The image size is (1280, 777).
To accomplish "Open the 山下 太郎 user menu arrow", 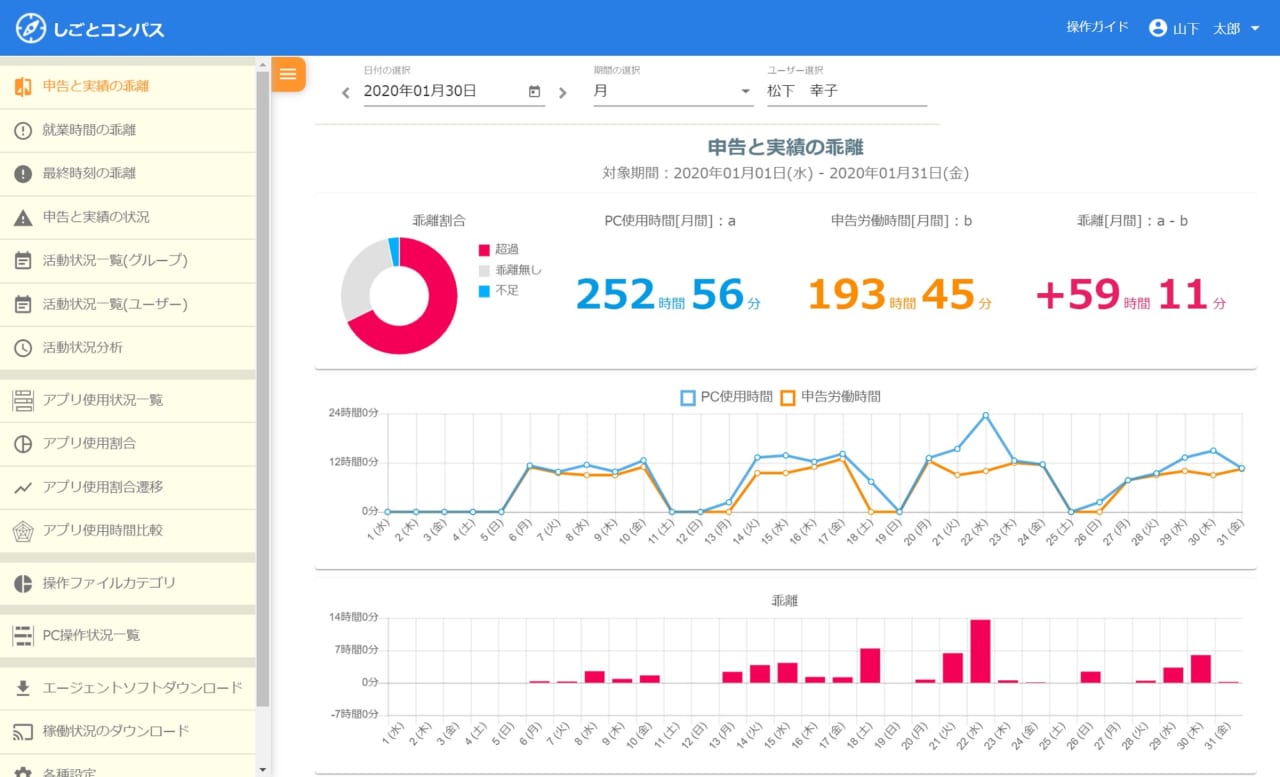I will click(x=1255, y=28).
